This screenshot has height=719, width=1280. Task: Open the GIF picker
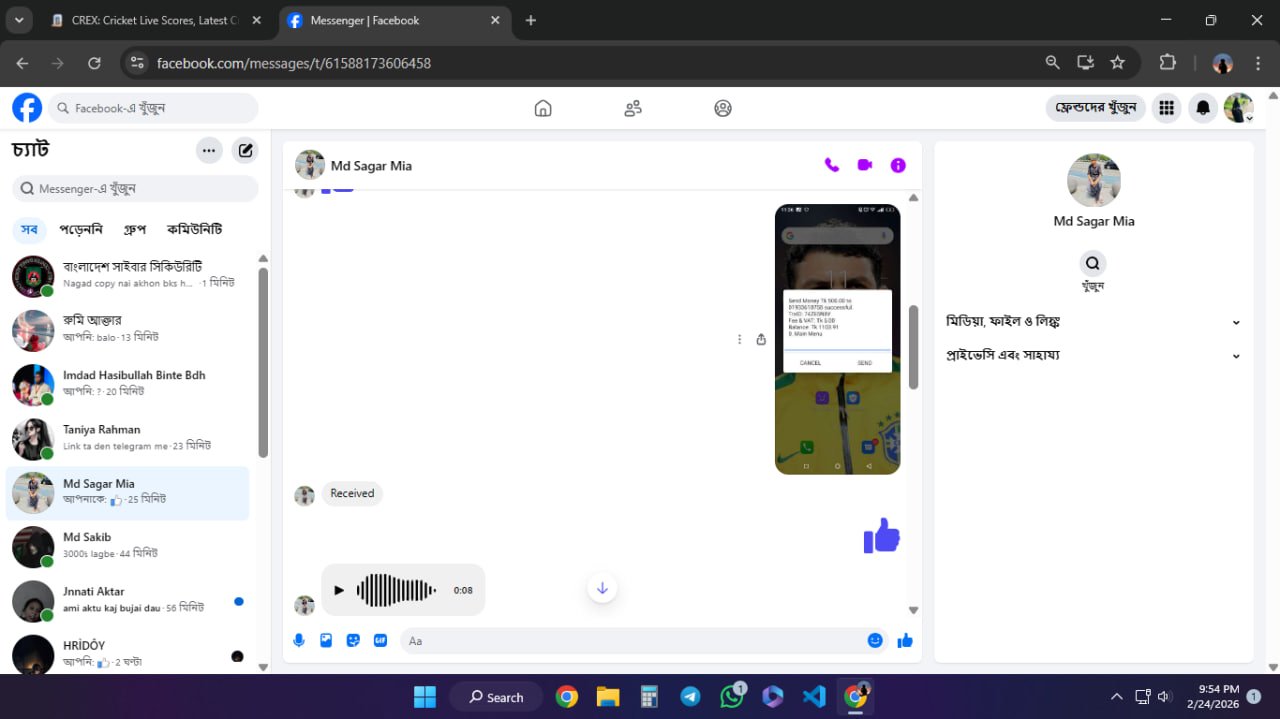tap(380, 640)
